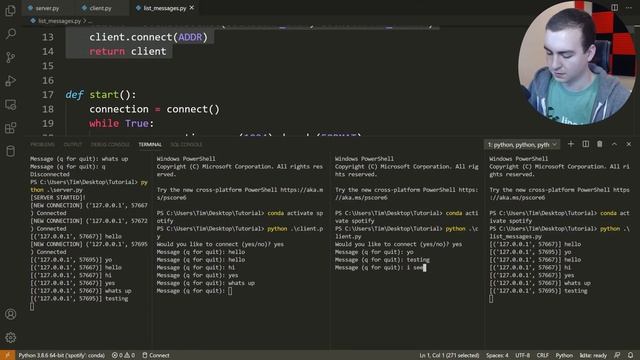This screenshot has width=640, height=360.
Task: Open editor More Actions ellipsis
Action: (x=629, y=7)
